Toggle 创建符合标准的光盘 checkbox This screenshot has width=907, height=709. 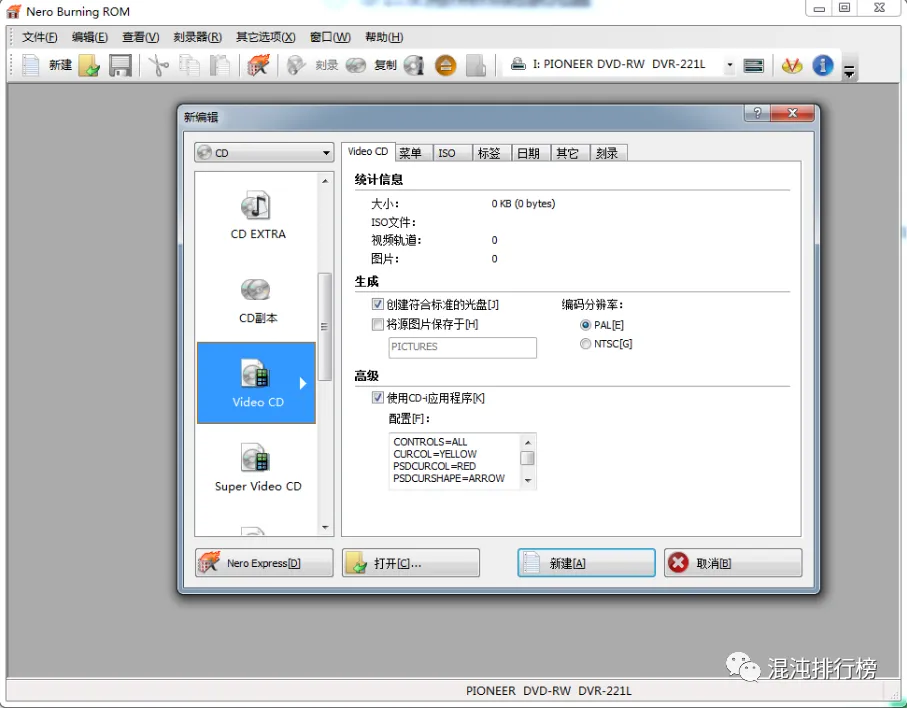tap(378, 304)
